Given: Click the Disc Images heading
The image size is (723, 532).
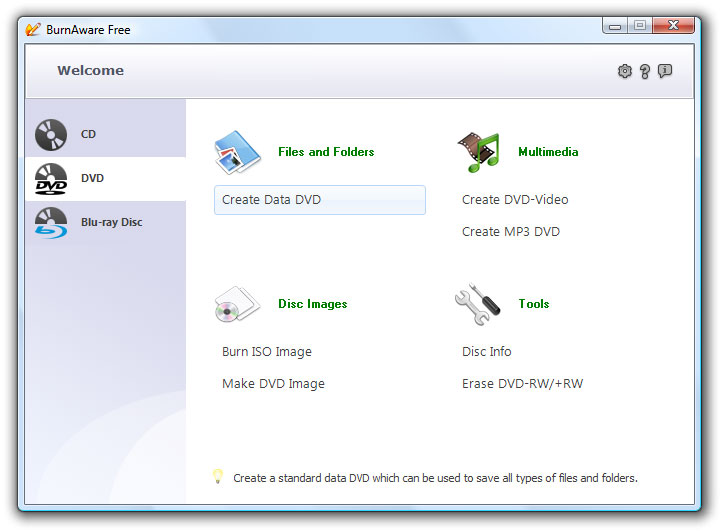Looking at the screenshot, I should click(x=313, y=304).
